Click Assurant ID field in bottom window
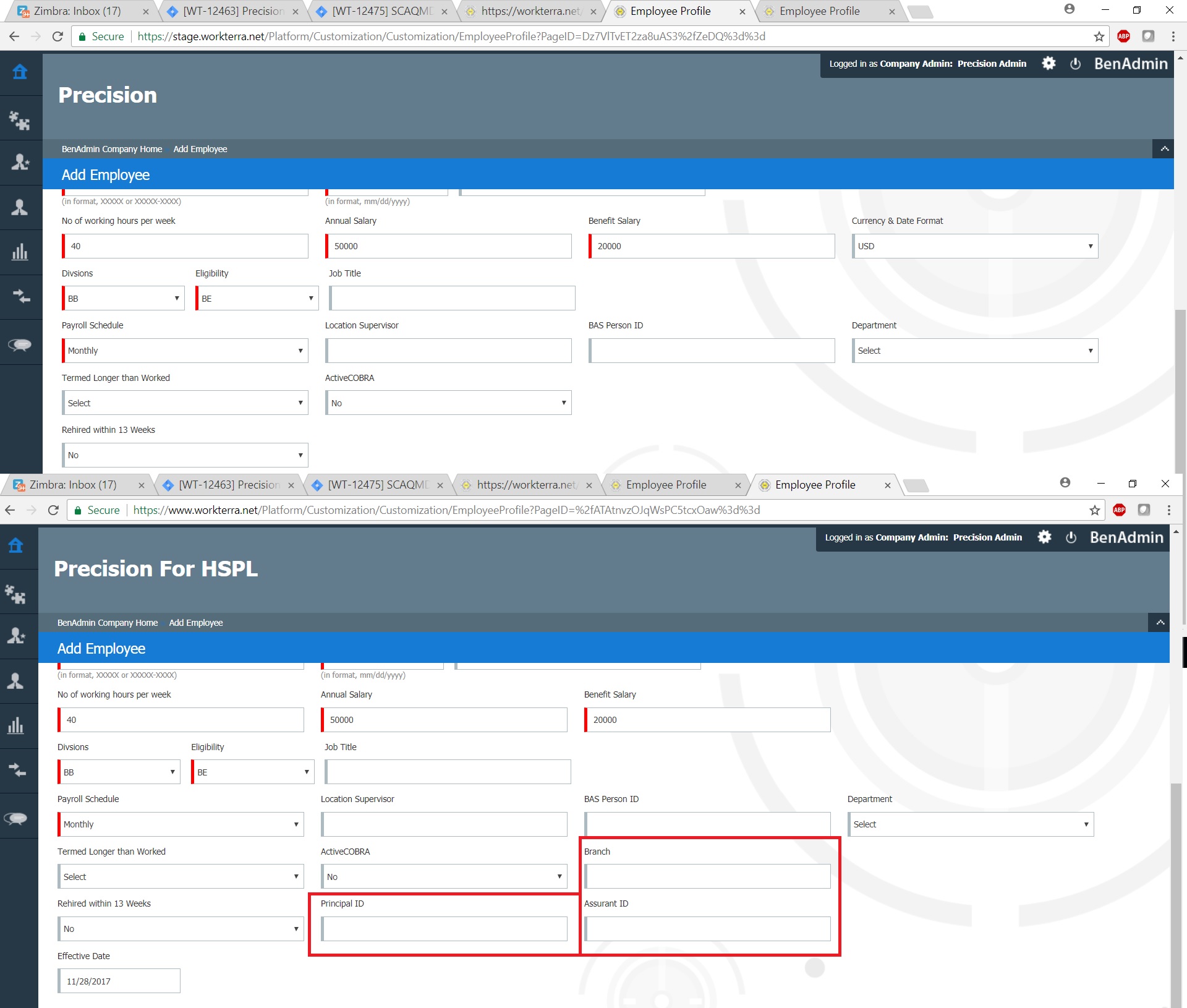This screenshot has width=1187, height=1008. tap(707, 929)
